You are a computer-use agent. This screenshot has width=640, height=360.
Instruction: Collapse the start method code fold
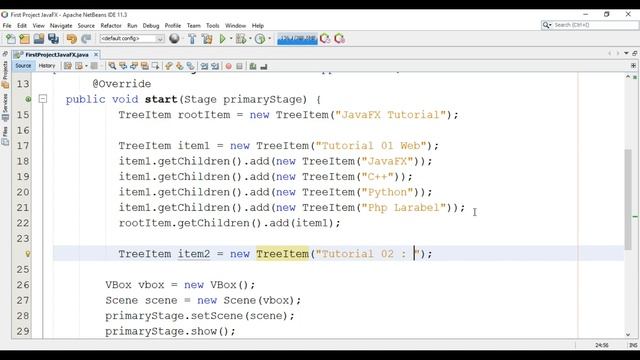click(43, 99)
